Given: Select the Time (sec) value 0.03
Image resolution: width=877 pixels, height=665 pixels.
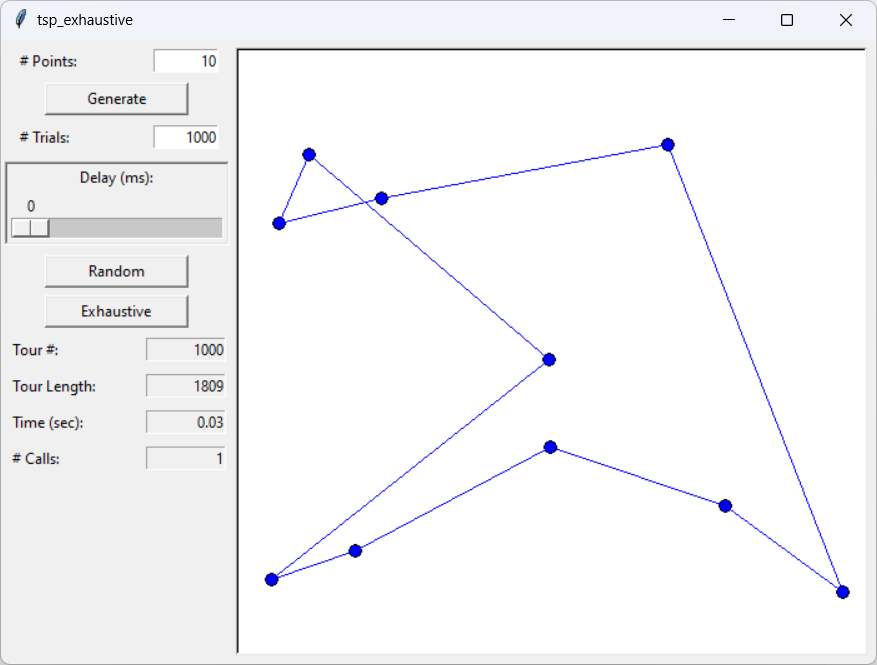Looking at the screenshot, I should 186,422.
